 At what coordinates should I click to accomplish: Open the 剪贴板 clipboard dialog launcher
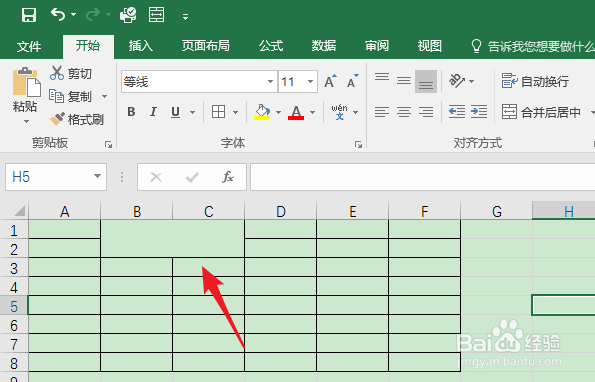coord(109,145)
